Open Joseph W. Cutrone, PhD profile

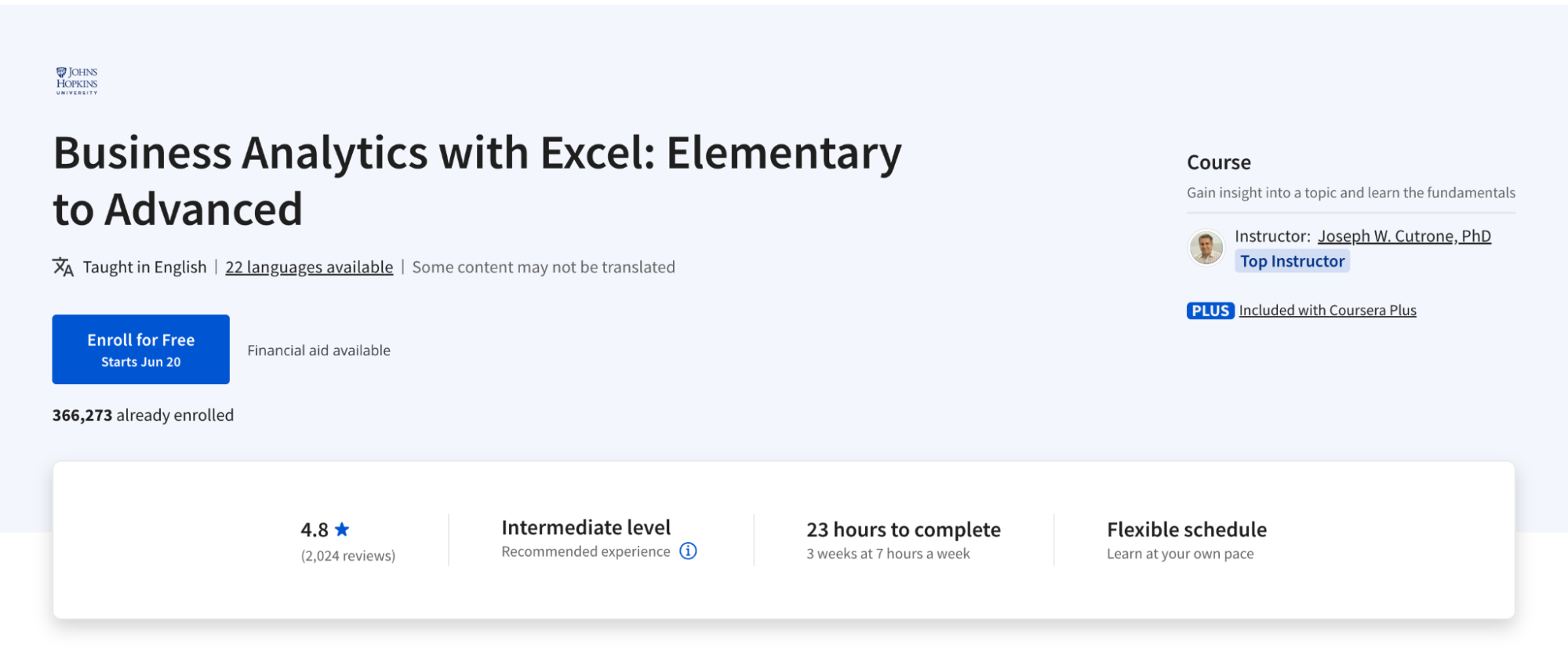[x=1403, y=235]
